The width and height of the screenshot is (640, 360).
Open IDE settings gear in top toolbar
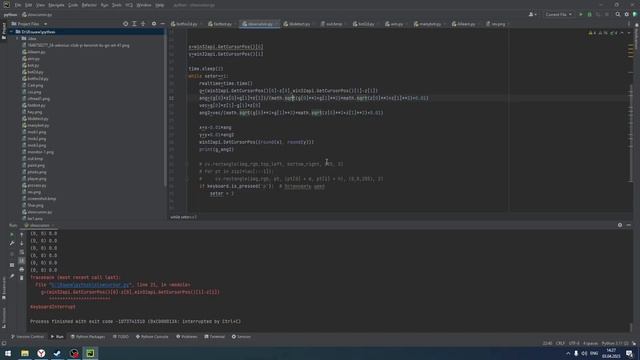pos(627,14)
